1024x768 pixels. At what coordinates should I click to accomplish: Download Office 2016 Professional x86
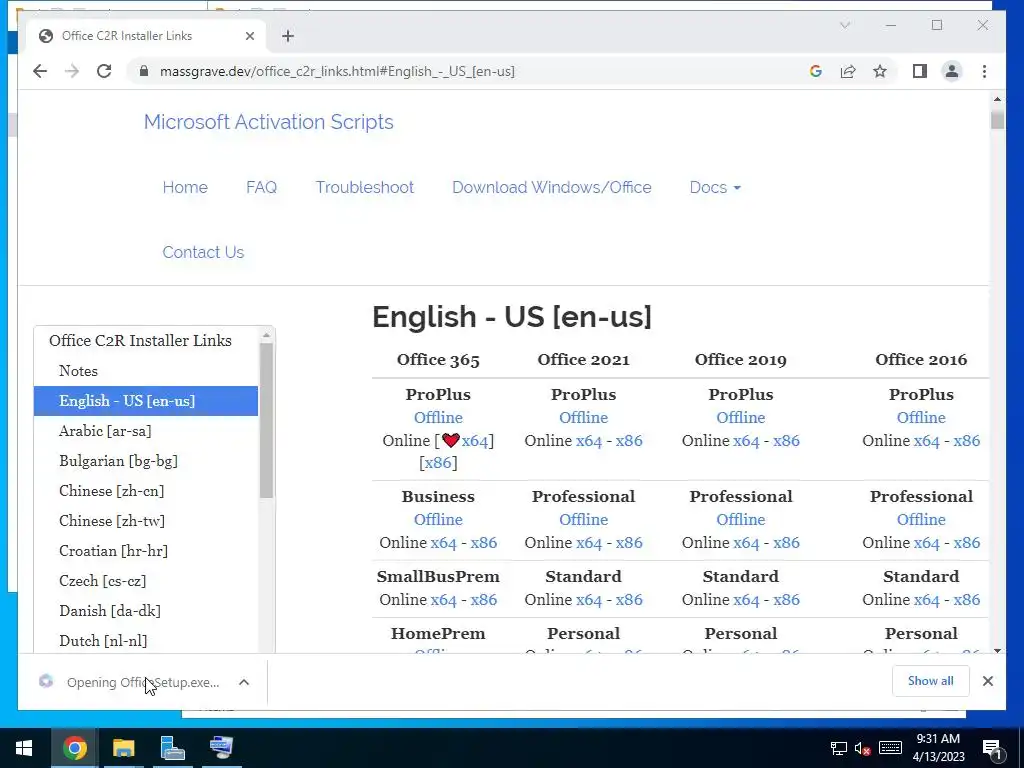click(967, 543)
